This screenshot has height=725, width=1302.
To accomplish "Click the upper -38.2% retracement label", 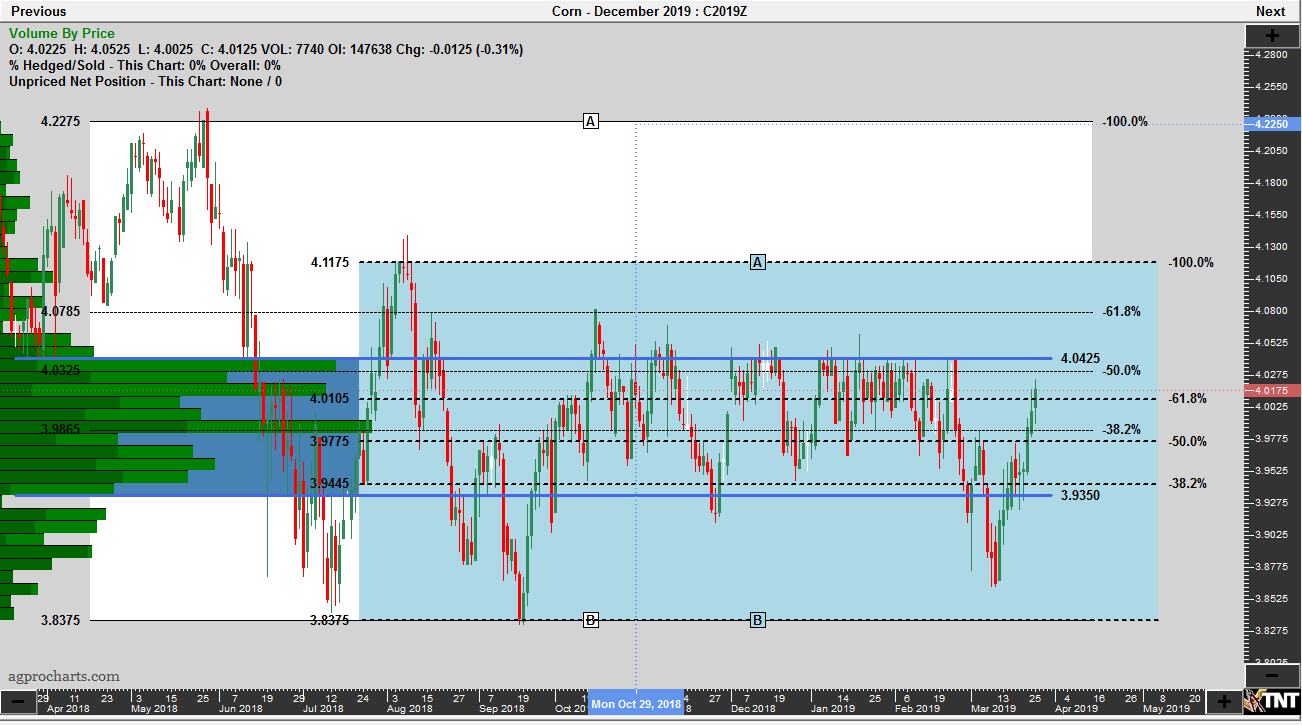I will pos(1121,429).
